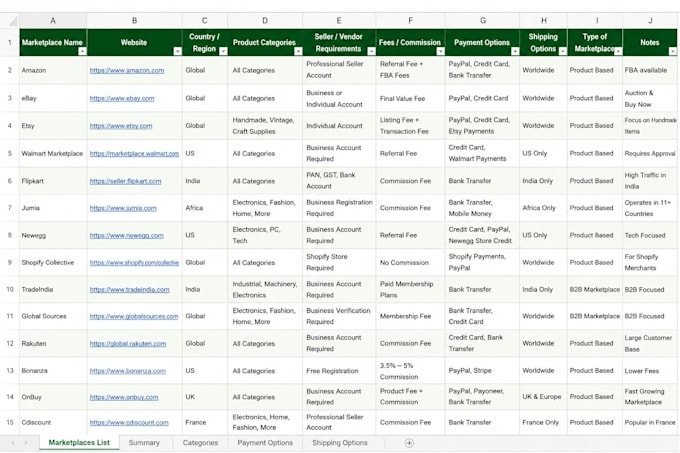Viewport: 680px width, 453px height.
Task: Open the etsy.com hyperlink
Action: (x=121, y=126)
